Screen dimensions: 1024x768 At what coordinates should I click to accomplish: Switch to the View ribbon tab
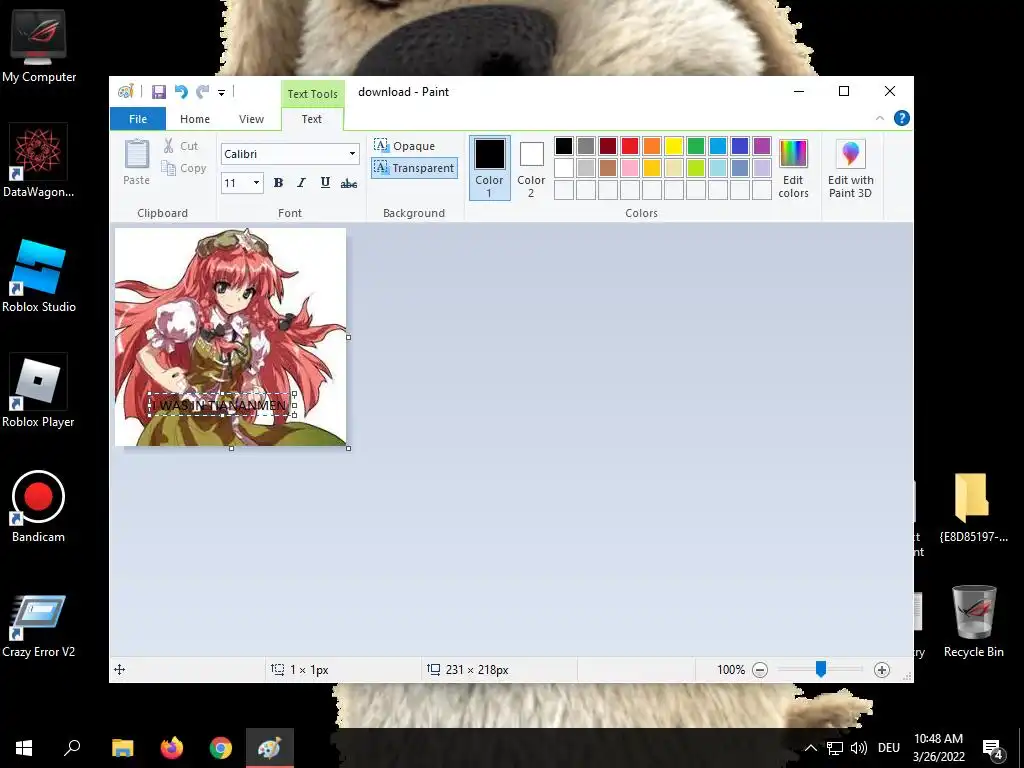tap(251, 119)
